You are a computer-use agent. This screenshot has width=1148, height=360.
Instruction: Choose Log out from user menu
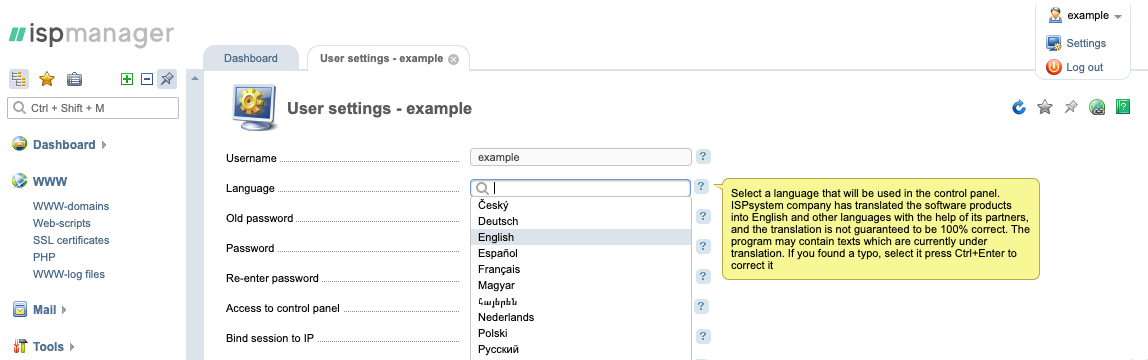(1084, 67)
